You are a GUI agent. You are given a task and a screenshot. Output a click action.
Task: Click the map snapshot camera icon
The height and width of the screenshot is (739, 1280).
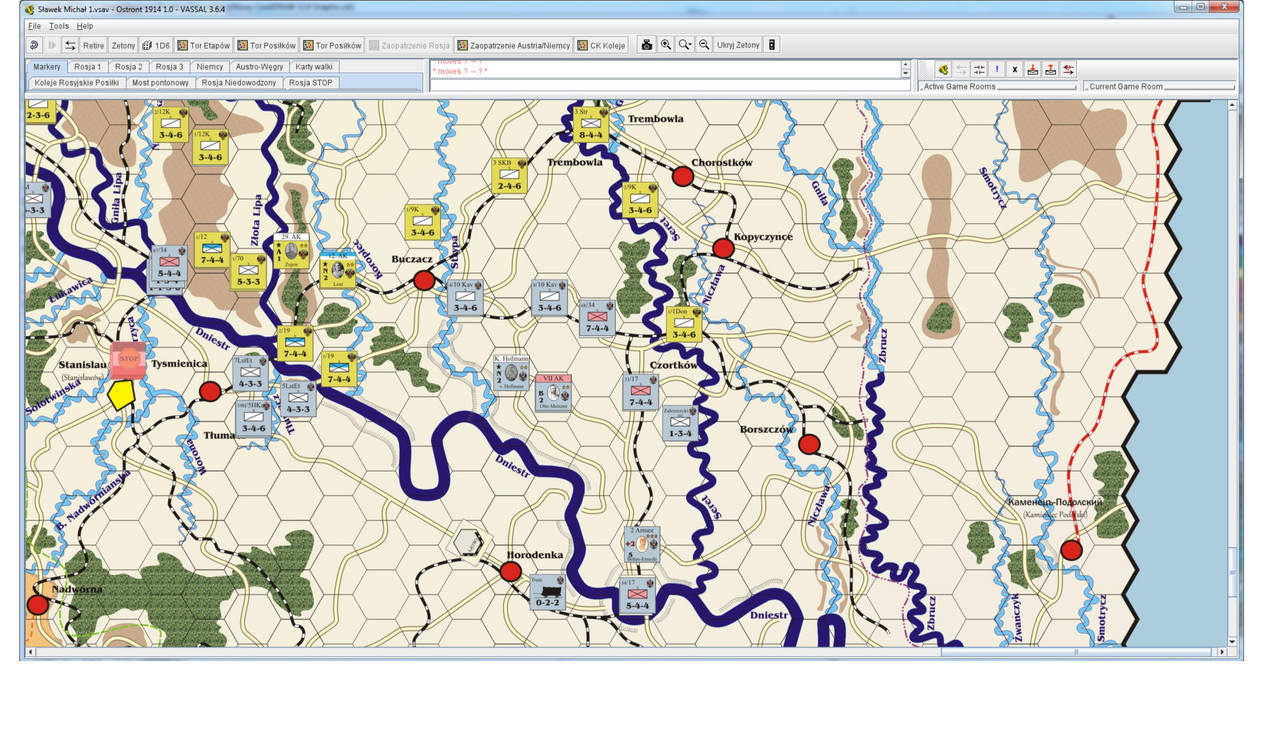(647, 45)
